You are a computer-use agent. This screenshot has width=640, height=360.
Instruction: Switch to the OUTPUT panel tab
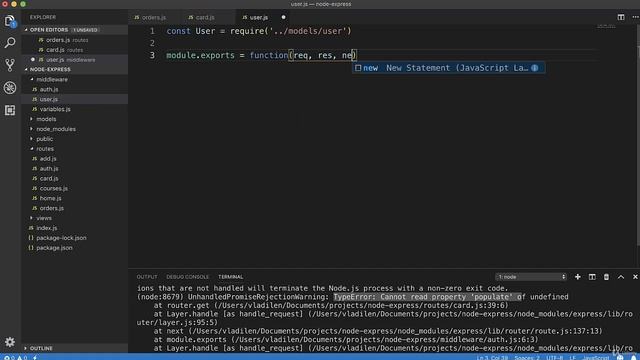pyautogui.click(x=147, y=277)
